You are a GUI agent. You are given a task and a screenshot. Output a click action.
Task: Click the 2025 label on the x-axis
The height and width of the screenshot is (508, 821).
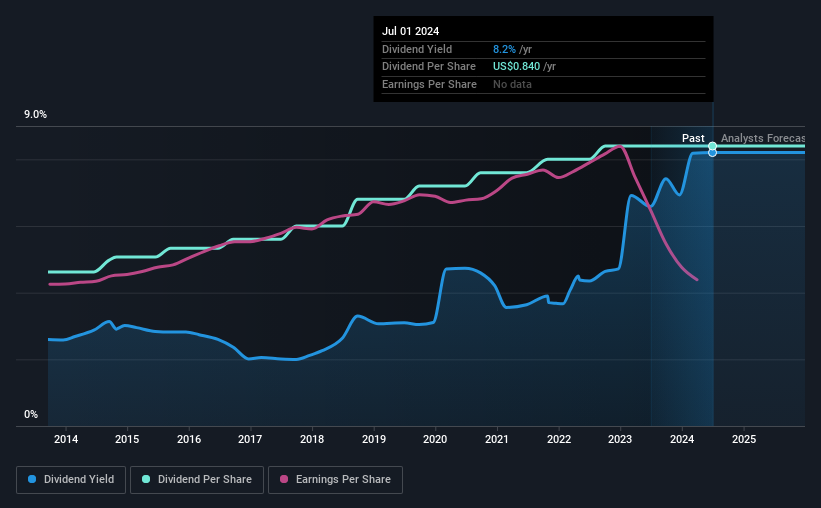tap(744, 439)
